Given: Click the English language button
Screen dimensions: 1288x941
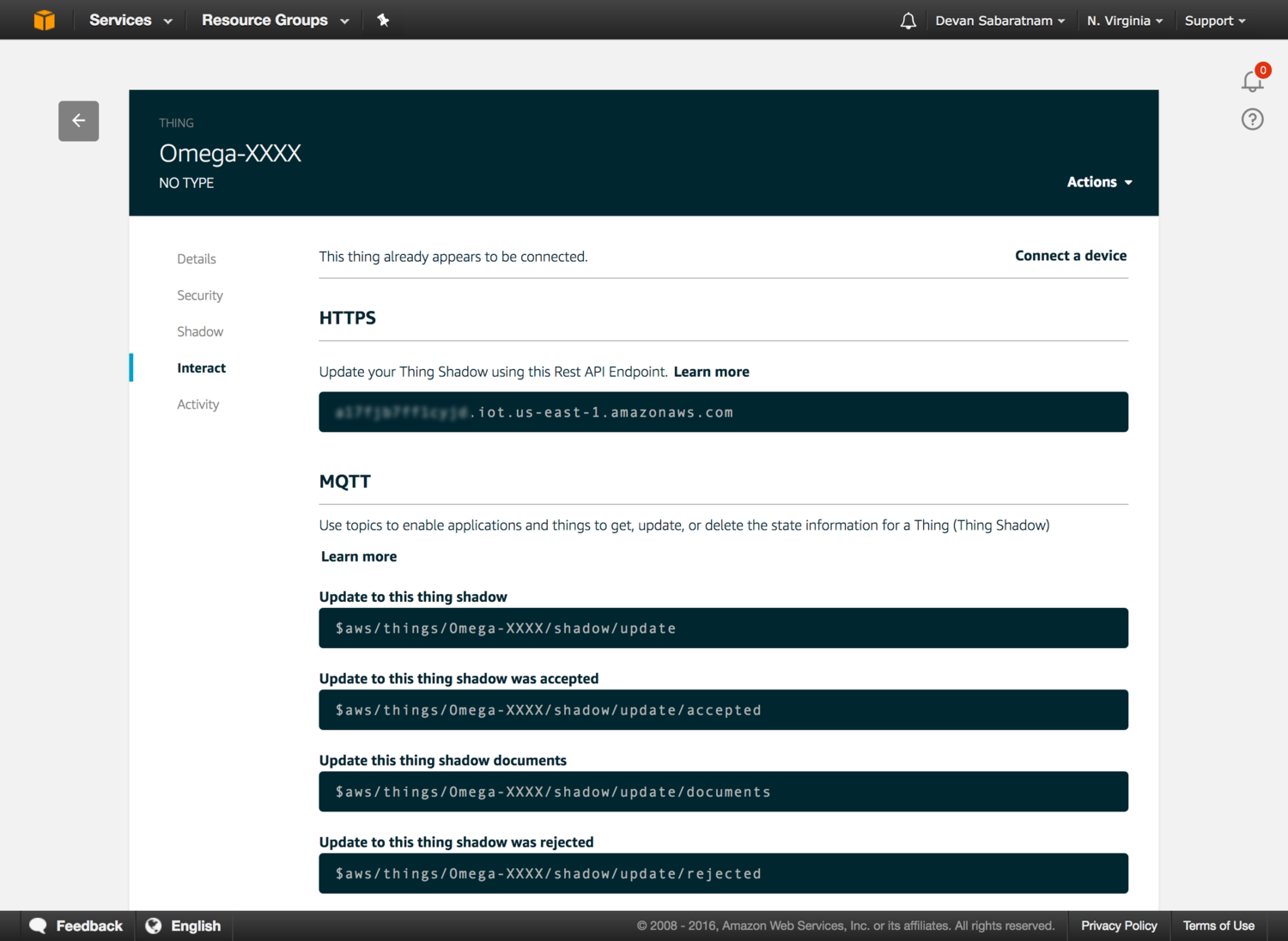Looking at the screenshot, I should pos(184,926).
